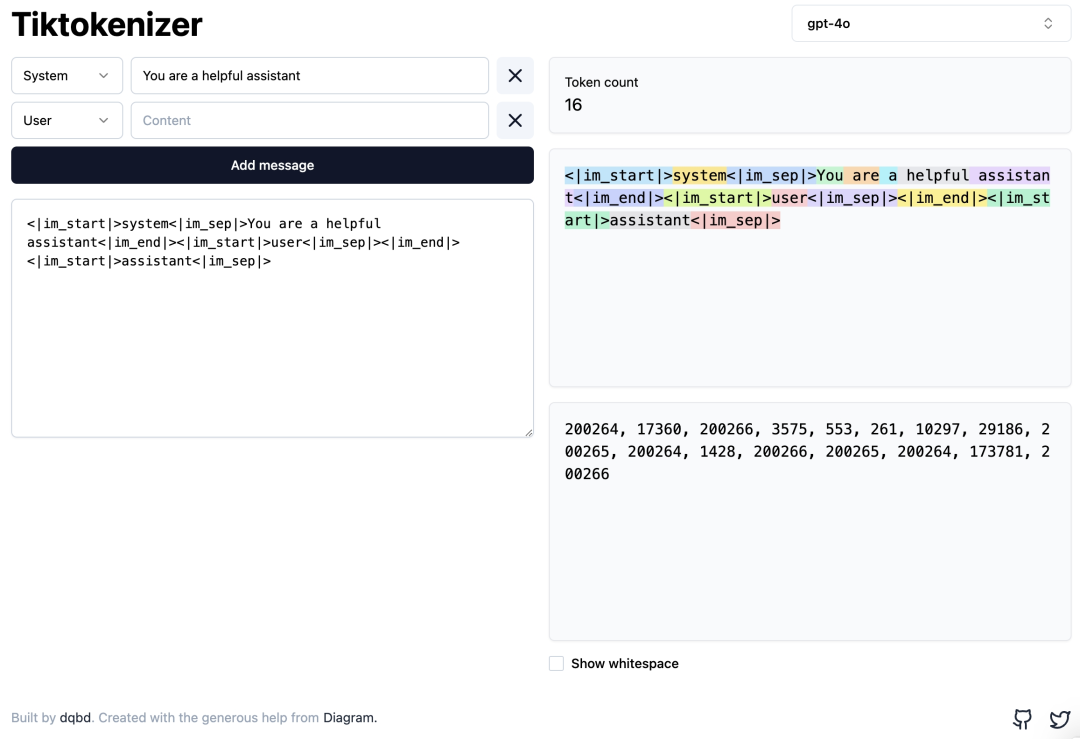
Task: Click the highlighted 'system' token
Action: pos(700,176)
